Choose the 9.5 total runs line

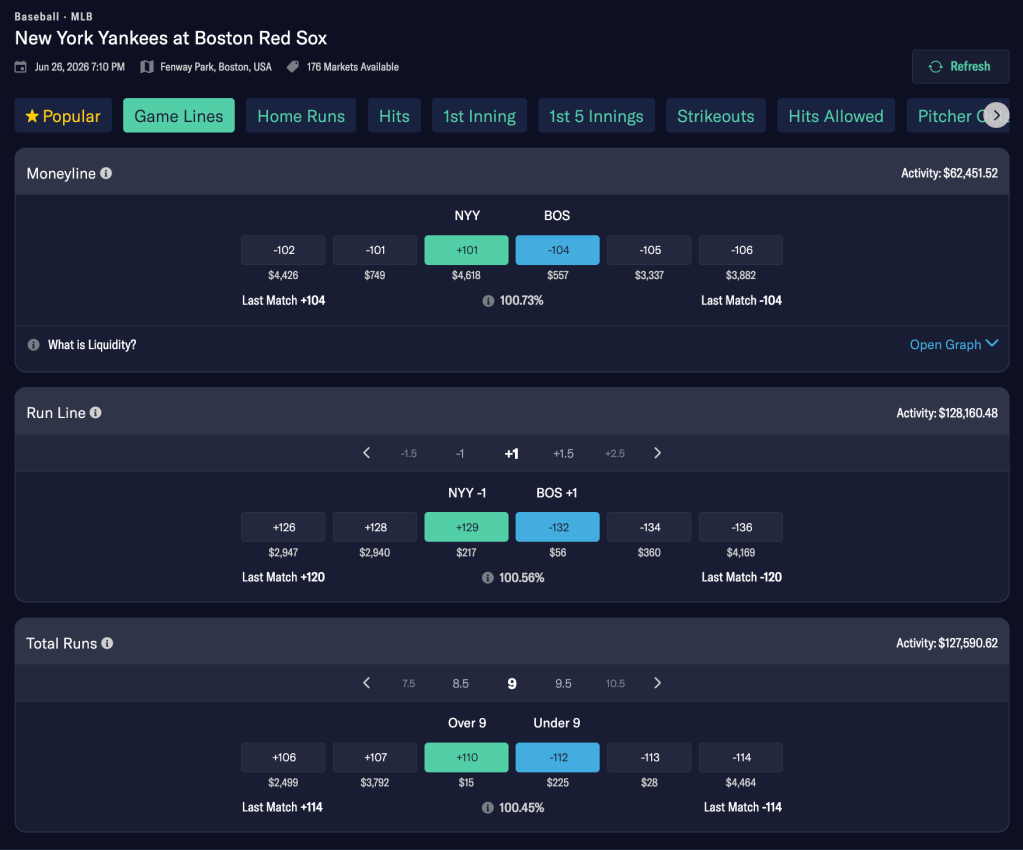click(x=563, y=684)
